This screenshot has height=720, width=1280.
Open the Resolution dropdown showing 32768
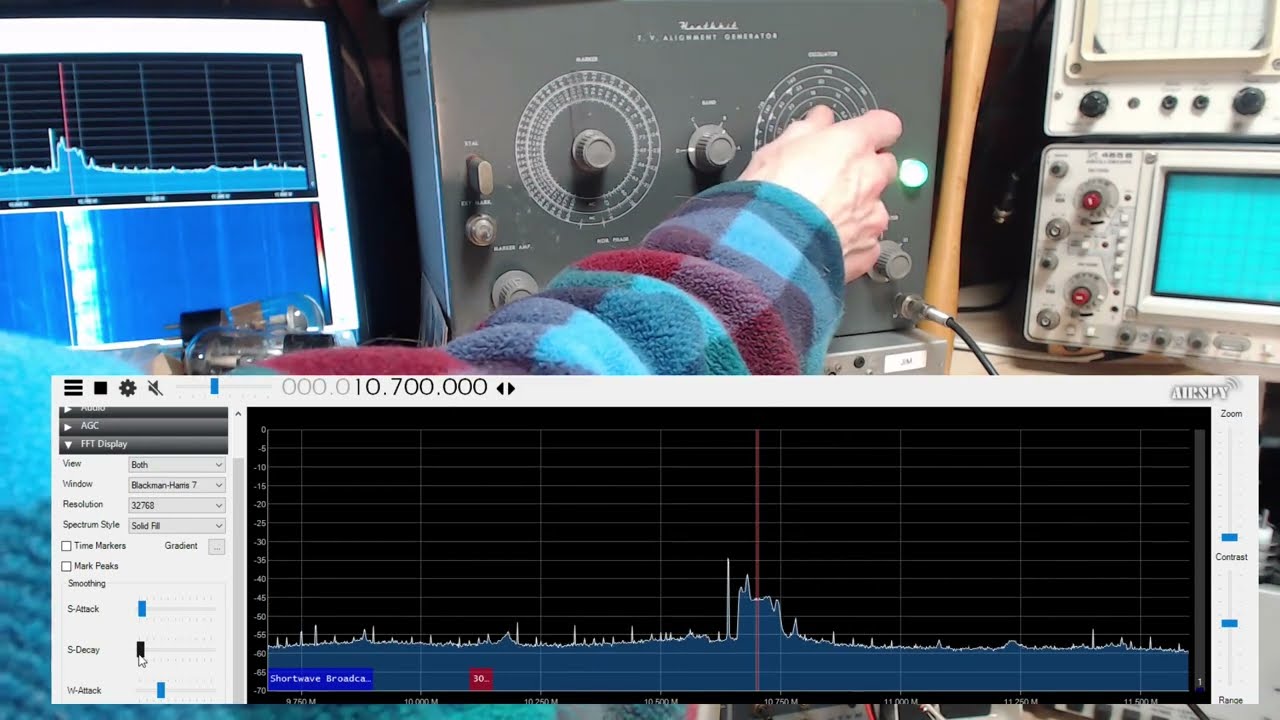point(176,505)
